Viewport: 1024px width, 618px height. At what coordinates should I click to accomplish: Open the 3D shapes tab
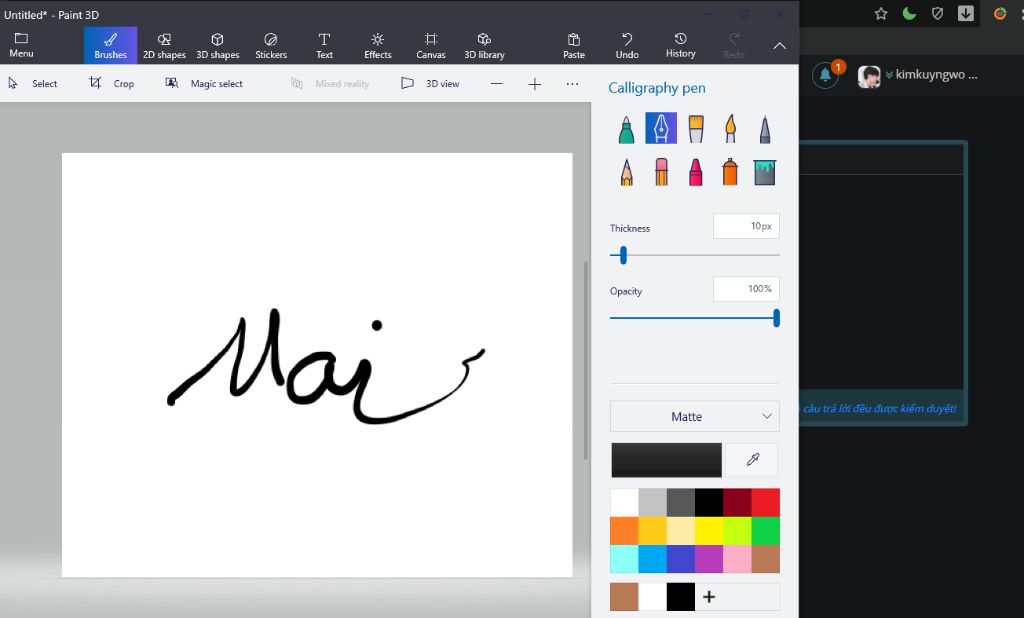[217, 45]
